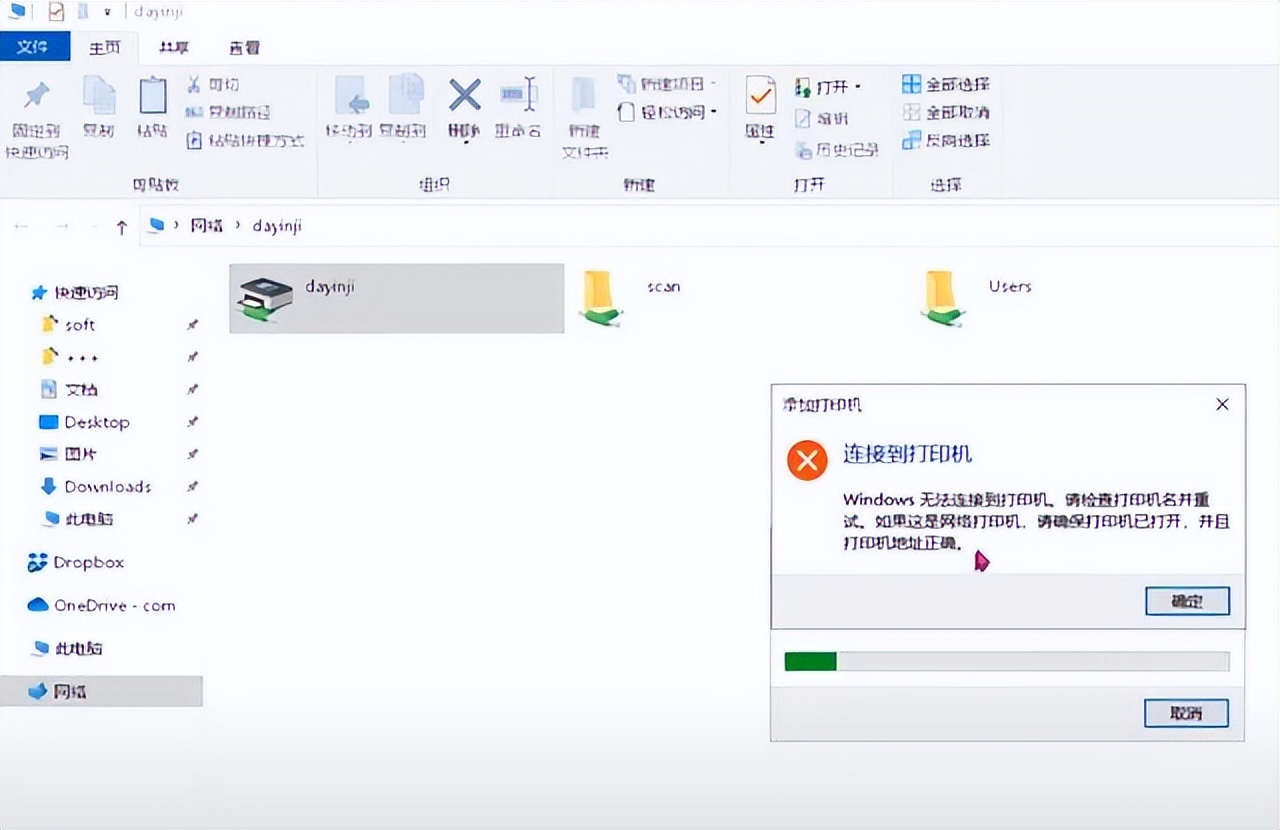Image resolution: width=1280 pixels, height=830 pixels.
Task: Click 全部选择 (select all)
Action: (x=946, y=84)
